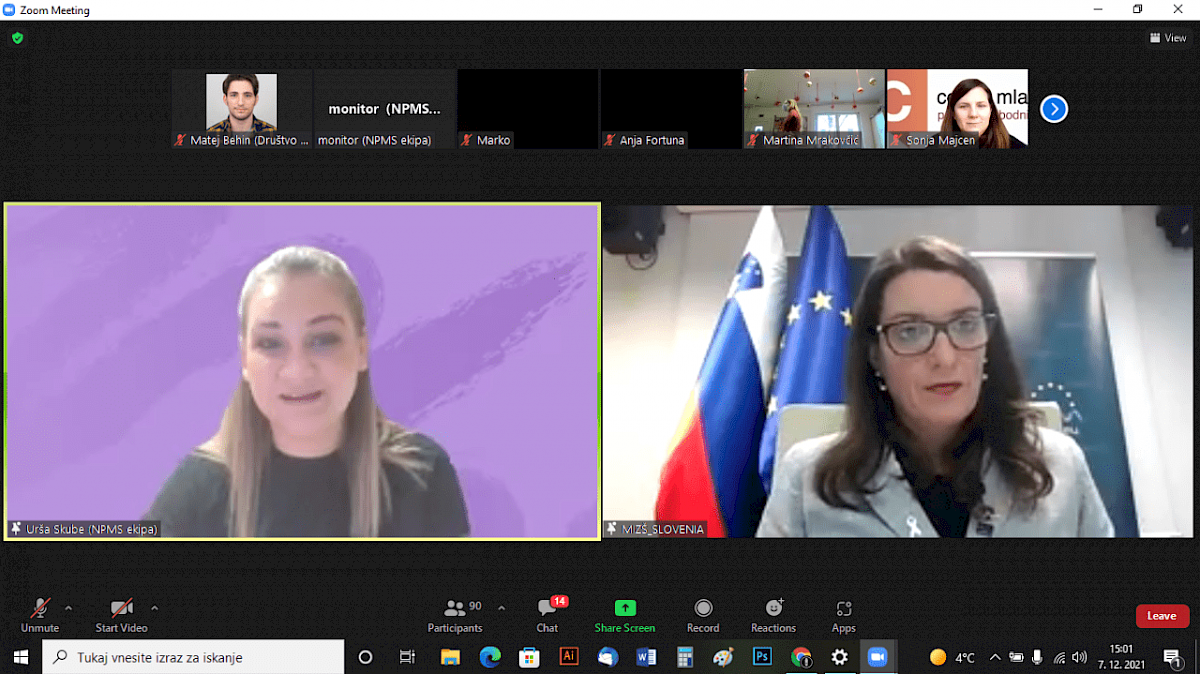The height and width of the screenshot is (674, 1200).
Task: Switch to Chrome on taskbar
Action: point(801,657)
